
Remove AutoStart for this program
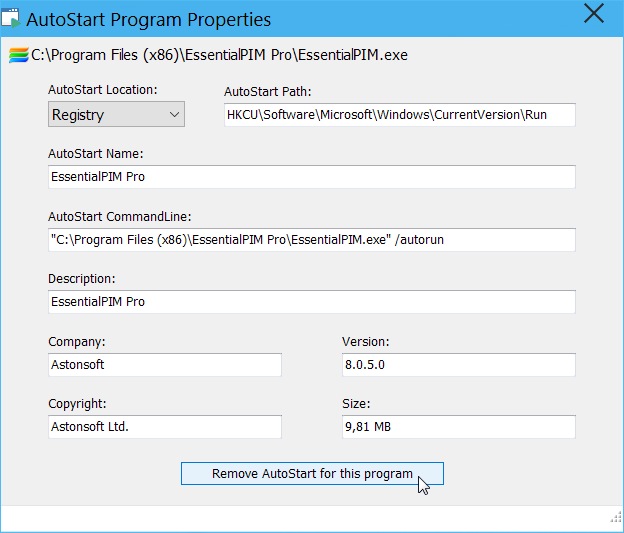[312, 474]
